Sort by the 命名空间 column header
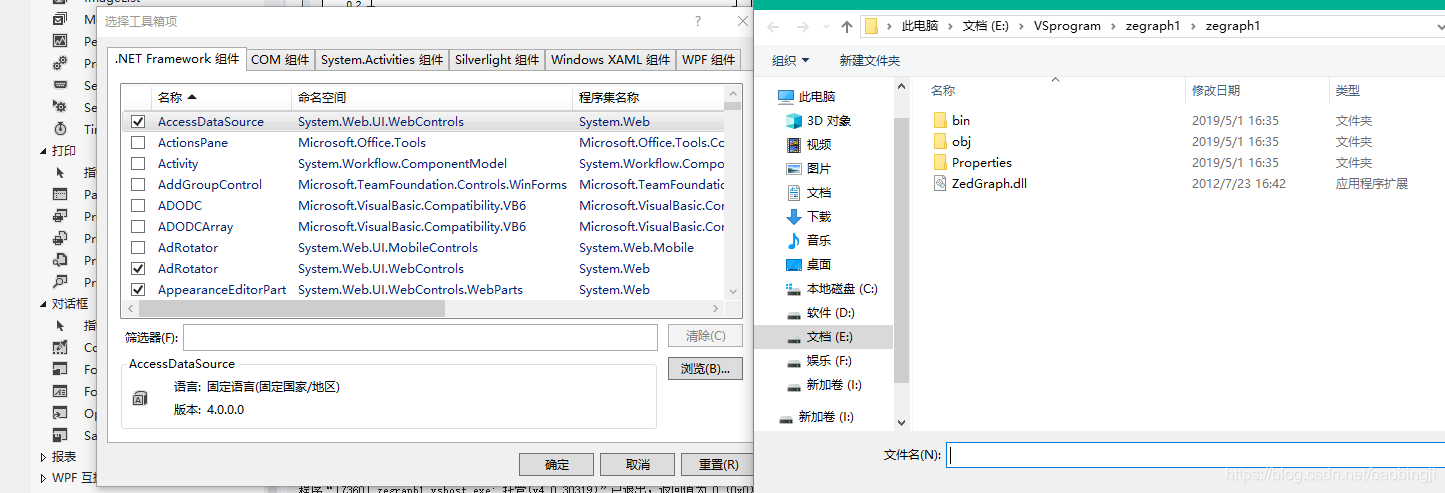Image resolution: width=1445 pixels, height=493 pixels. 430,97
